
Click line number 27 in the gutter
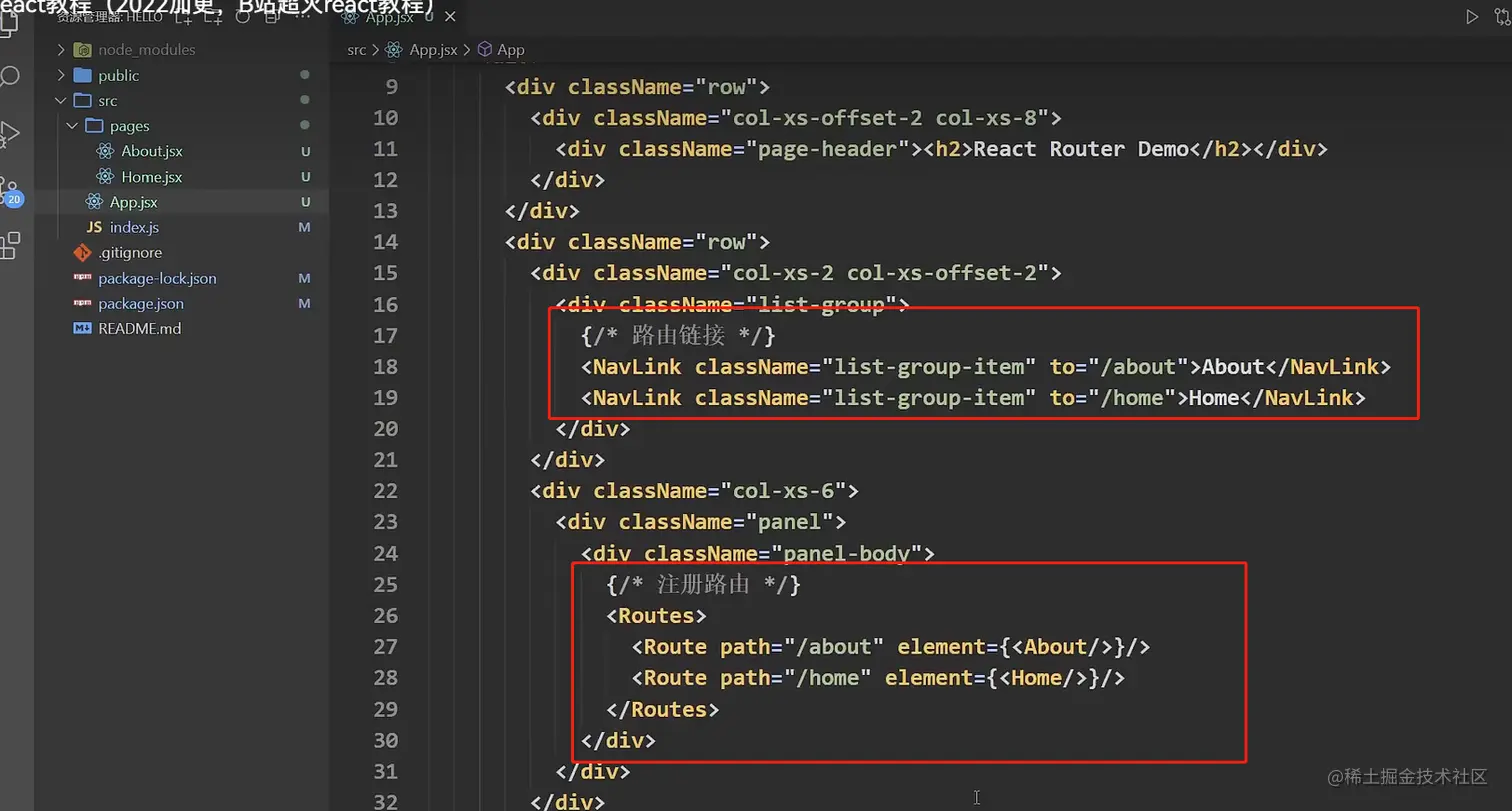pyautogui.click(x=385, y=647)
